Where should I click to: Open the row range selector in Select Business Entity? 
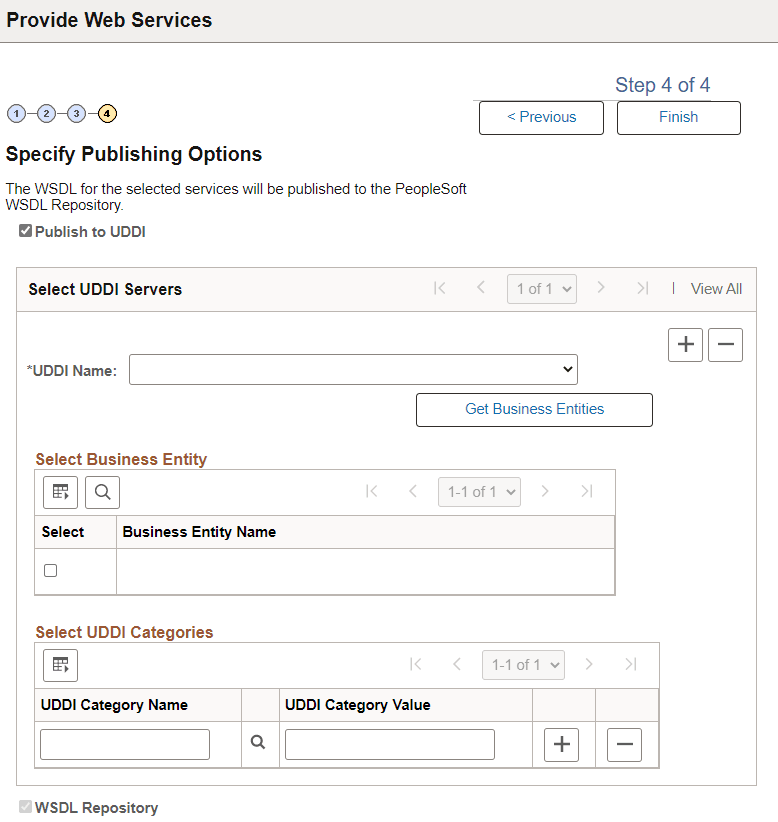tap(479, 492)
